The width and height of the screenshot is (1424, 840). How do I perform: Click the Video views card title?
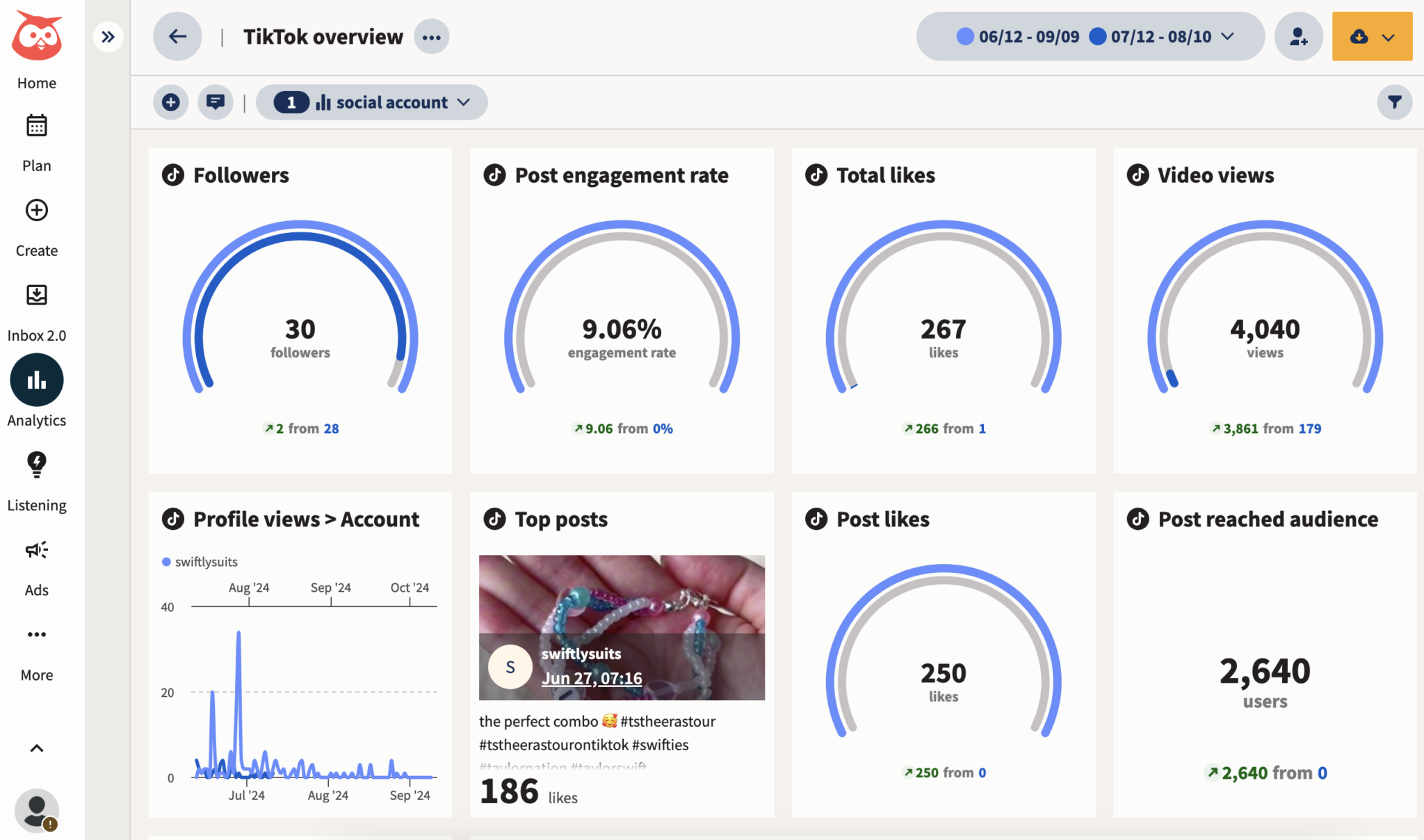pos(1215,175)
